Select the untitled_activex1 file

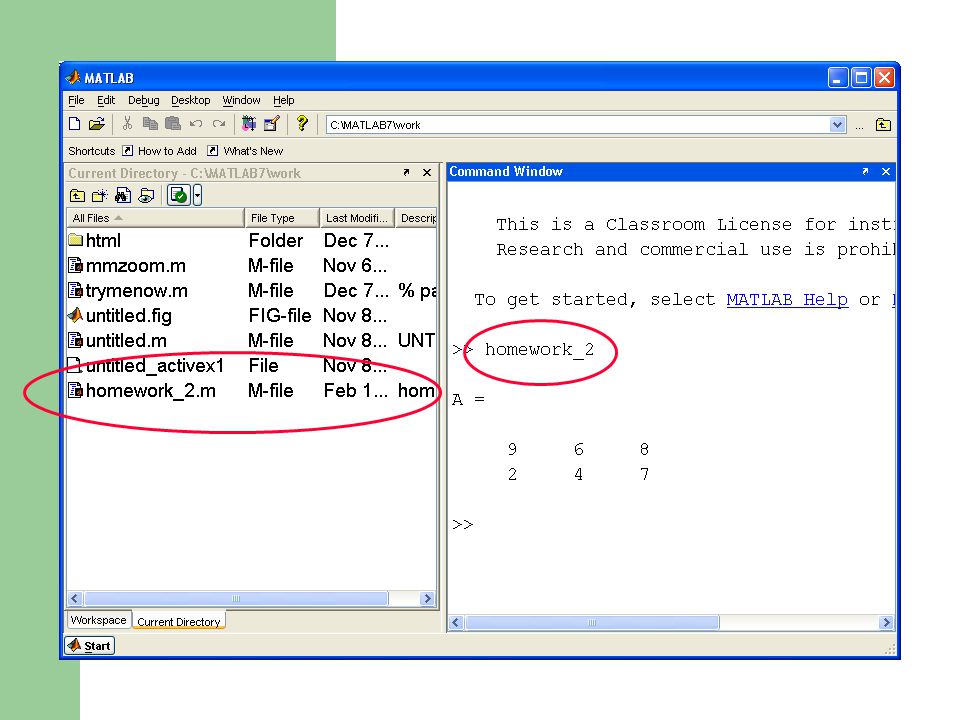(251, 366)
